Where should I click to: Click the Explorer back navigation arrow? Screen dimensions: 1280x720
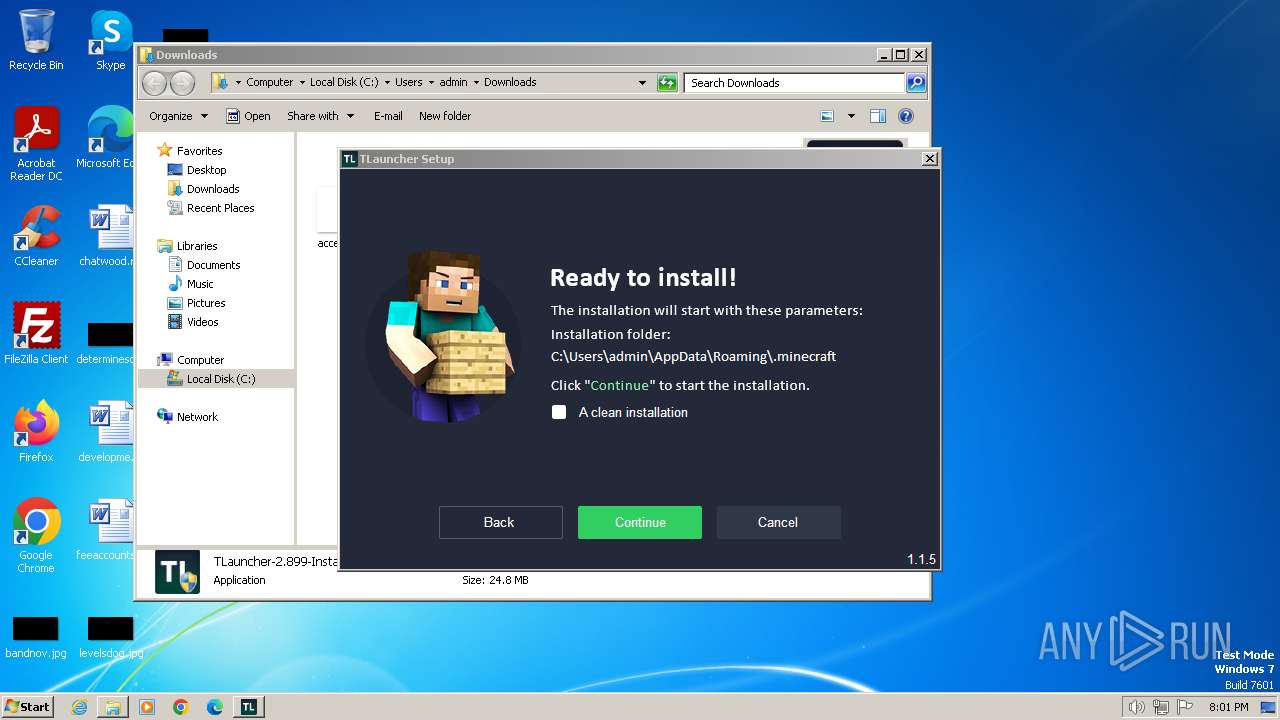coord(154,83)
